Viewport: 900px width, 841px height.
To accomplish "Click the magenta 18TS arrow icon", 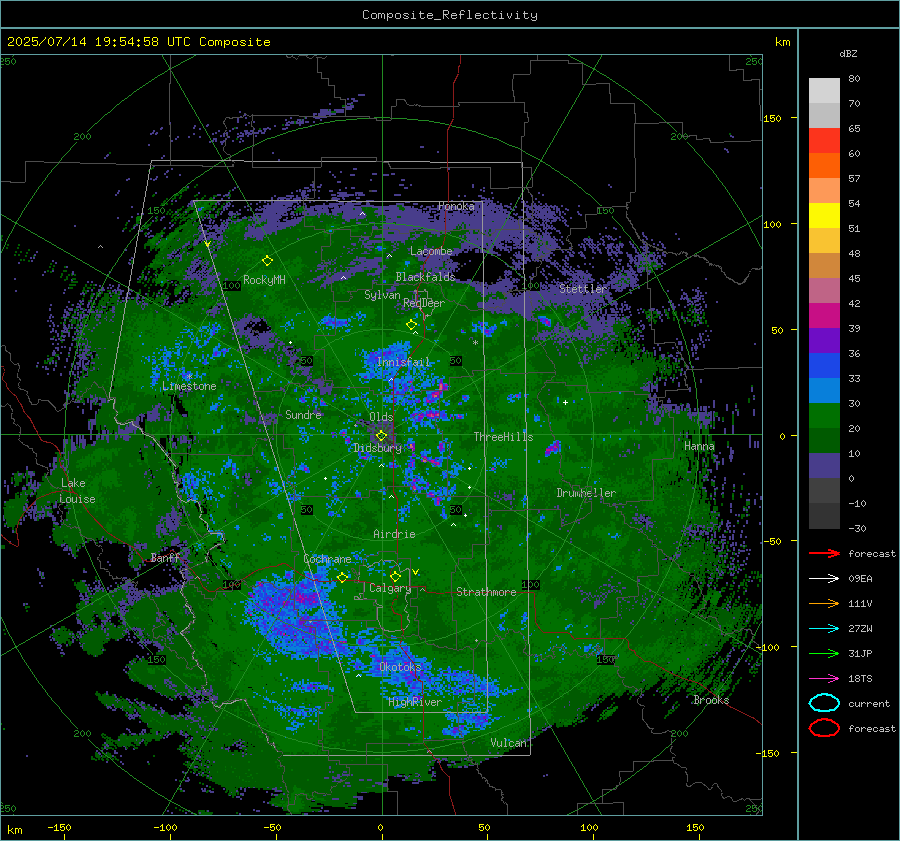I will (824, 679).
